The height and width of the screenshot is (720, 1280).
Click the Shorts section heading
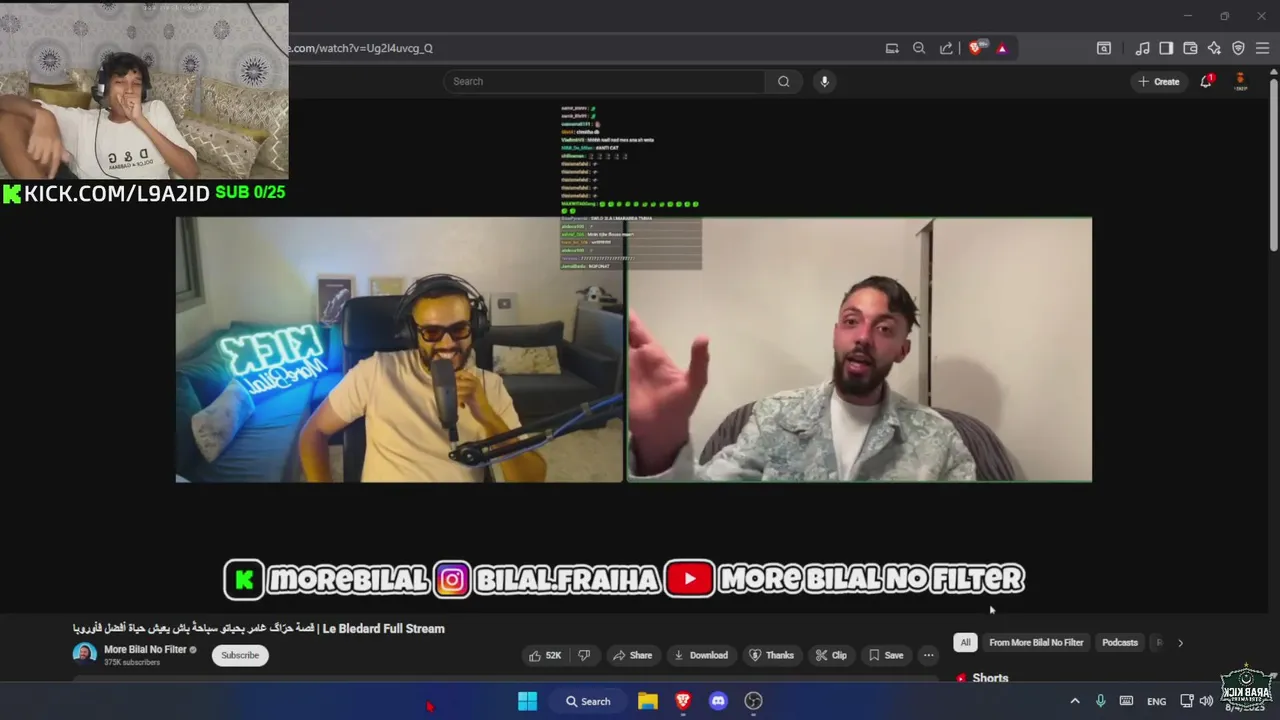[990, 678]
